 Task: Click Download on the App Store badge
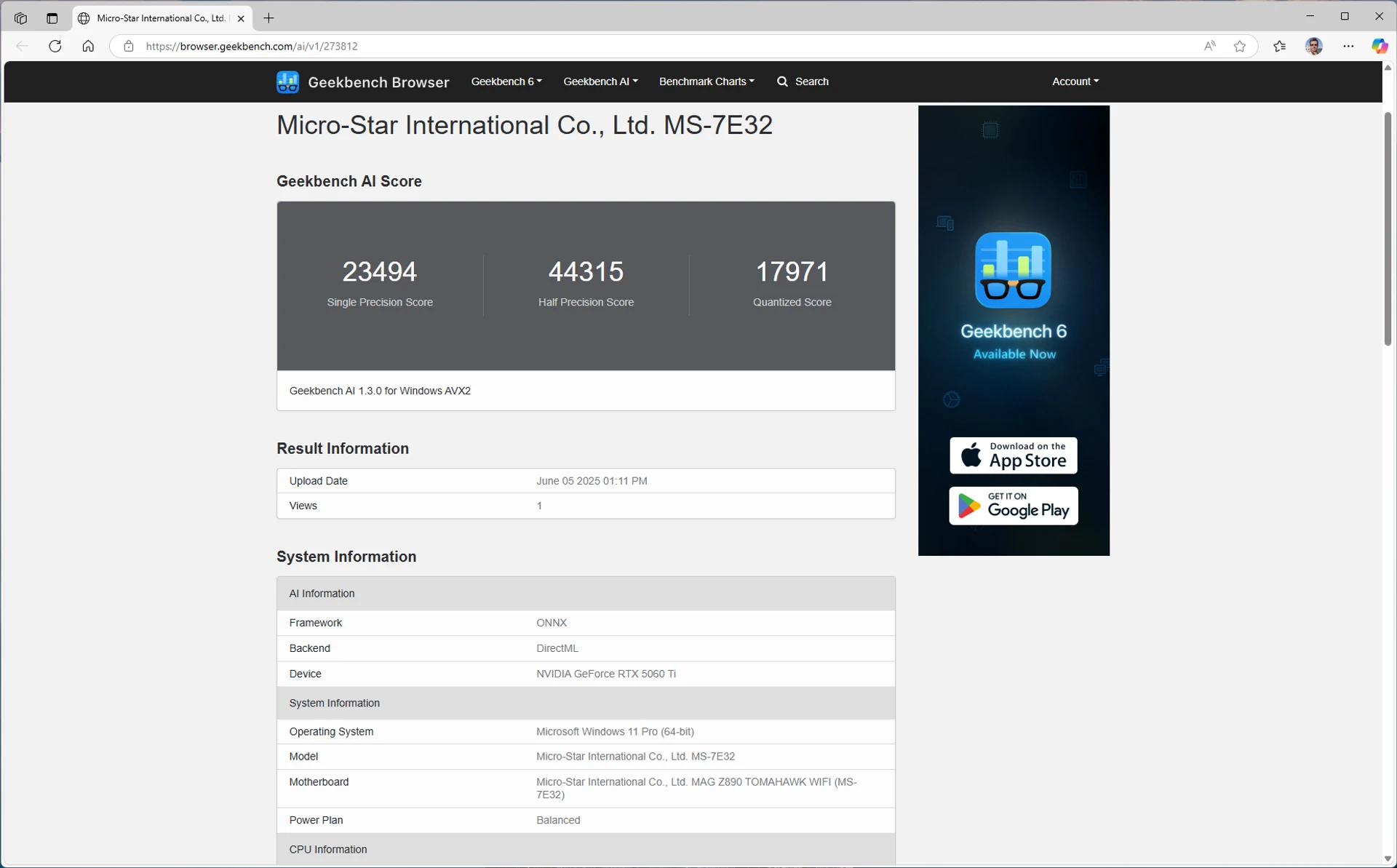(1014, 455)
